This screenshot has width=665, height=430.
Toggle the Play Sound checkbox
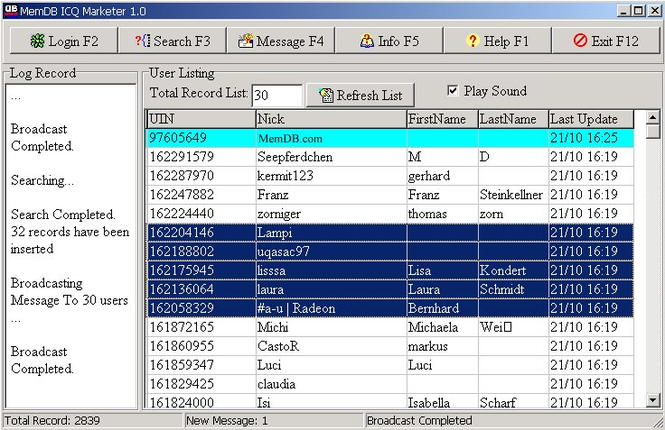tap(453, 90)
